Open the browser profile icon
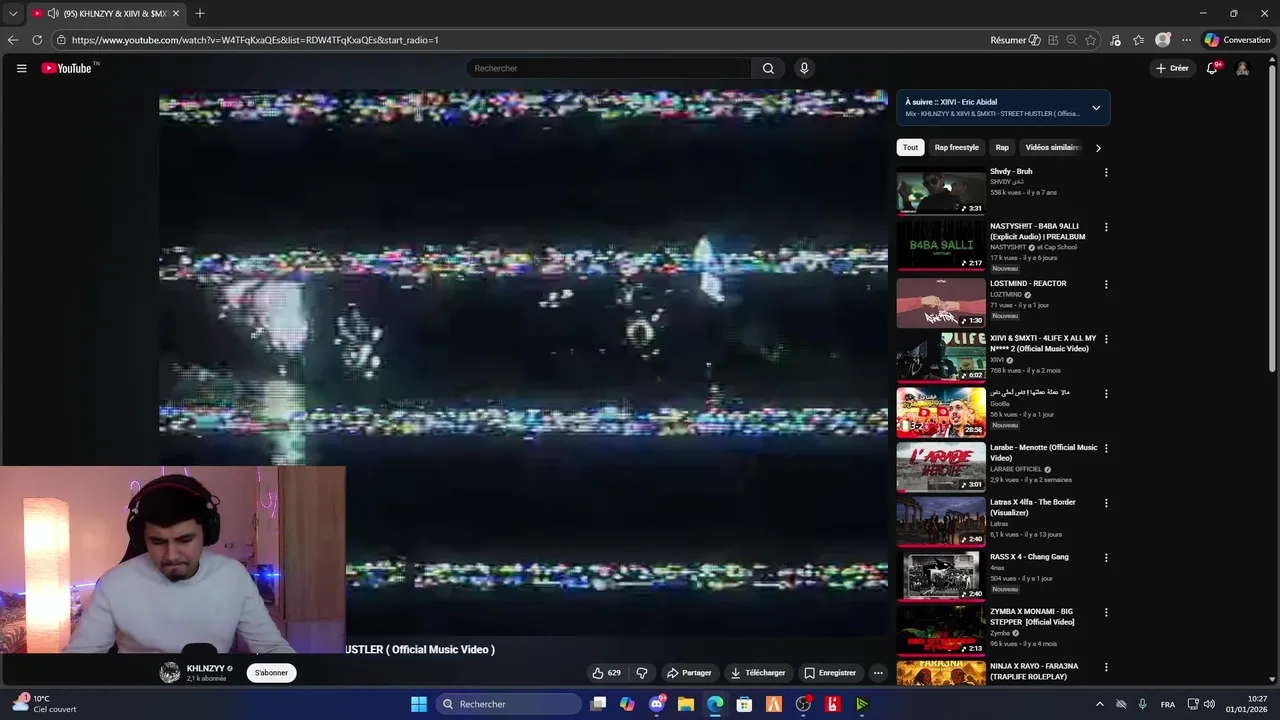 click(x=1162, y=40)
